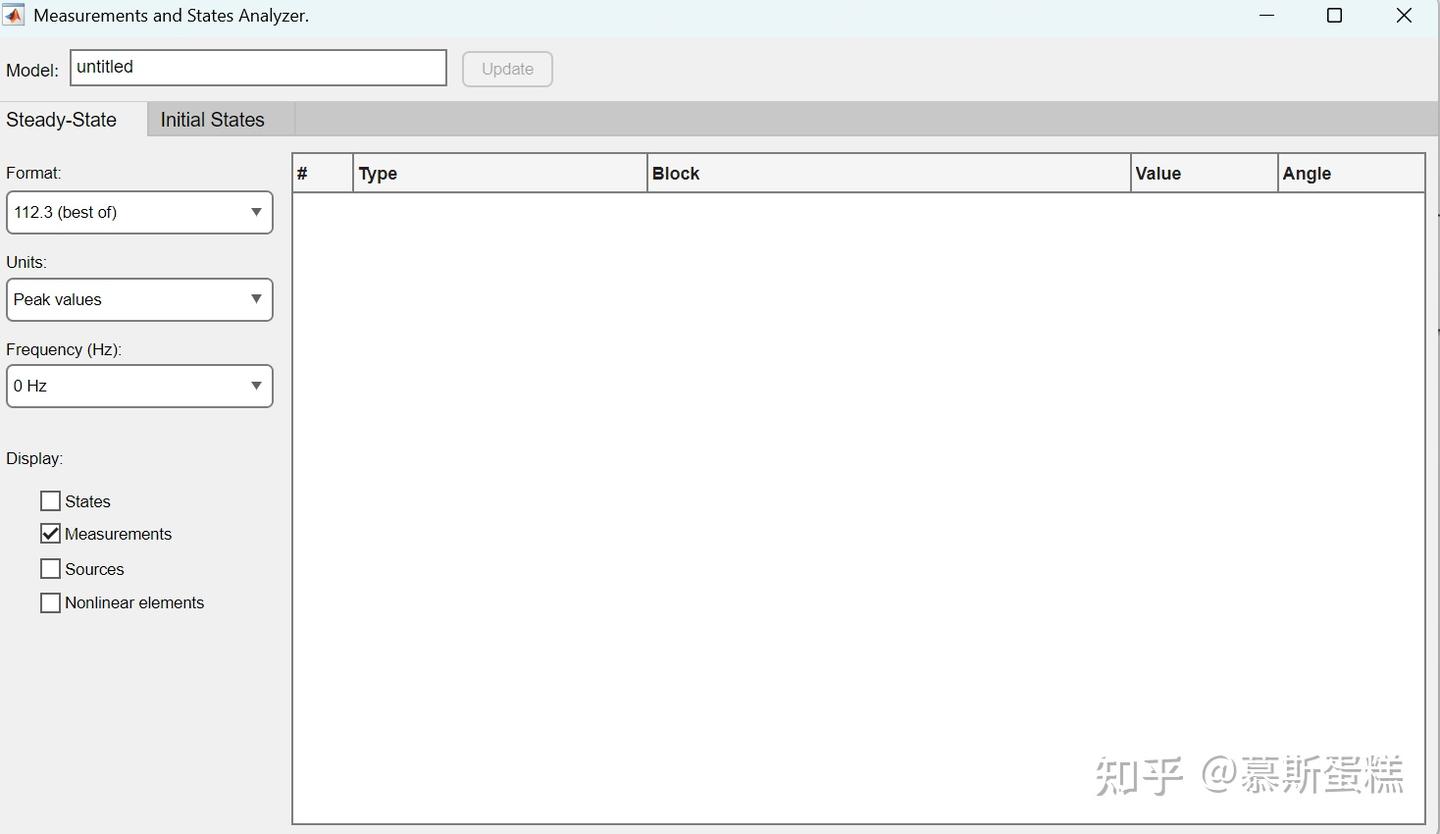Close the Measurements and States Analyzer window
This screenshot has width=1440, height=834.
[1404, 16]
